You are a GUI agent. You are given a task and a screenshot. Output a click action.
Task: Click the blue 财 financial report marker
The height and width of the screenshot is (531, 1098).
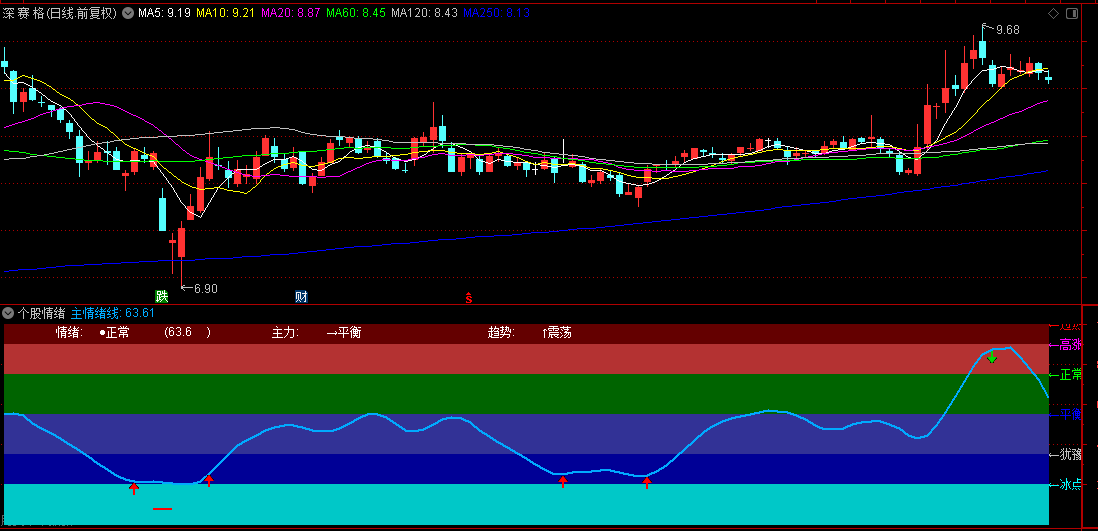301,296
